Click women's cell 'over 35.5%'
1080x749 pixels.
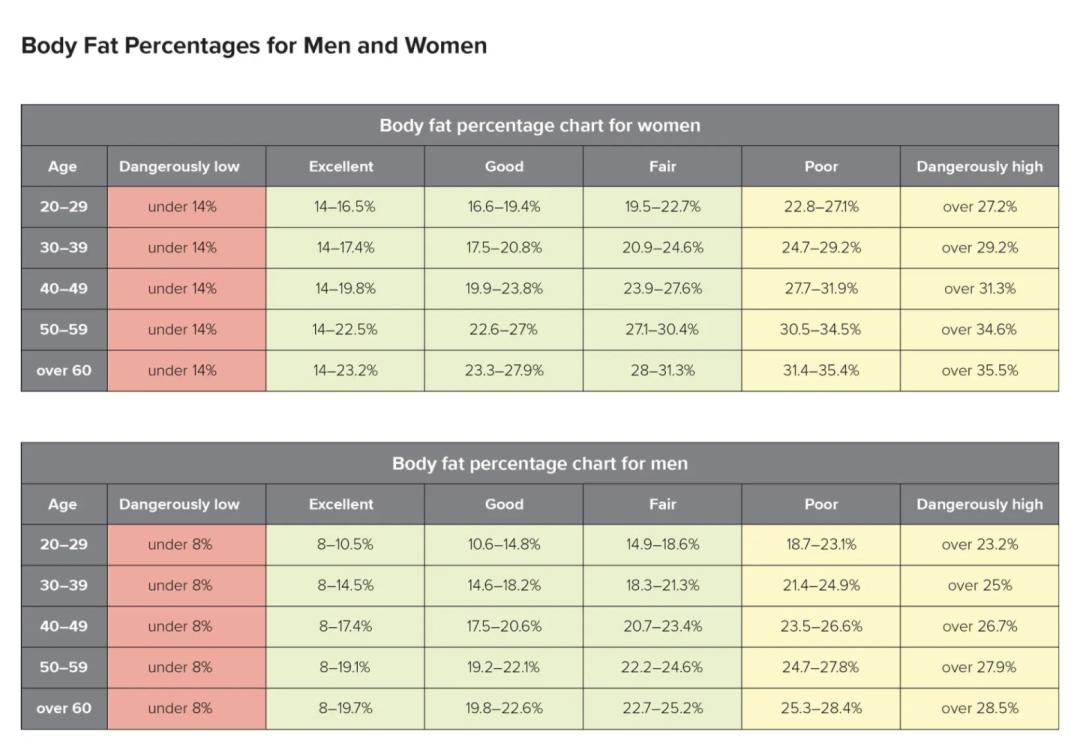click(x=979, y=370)
